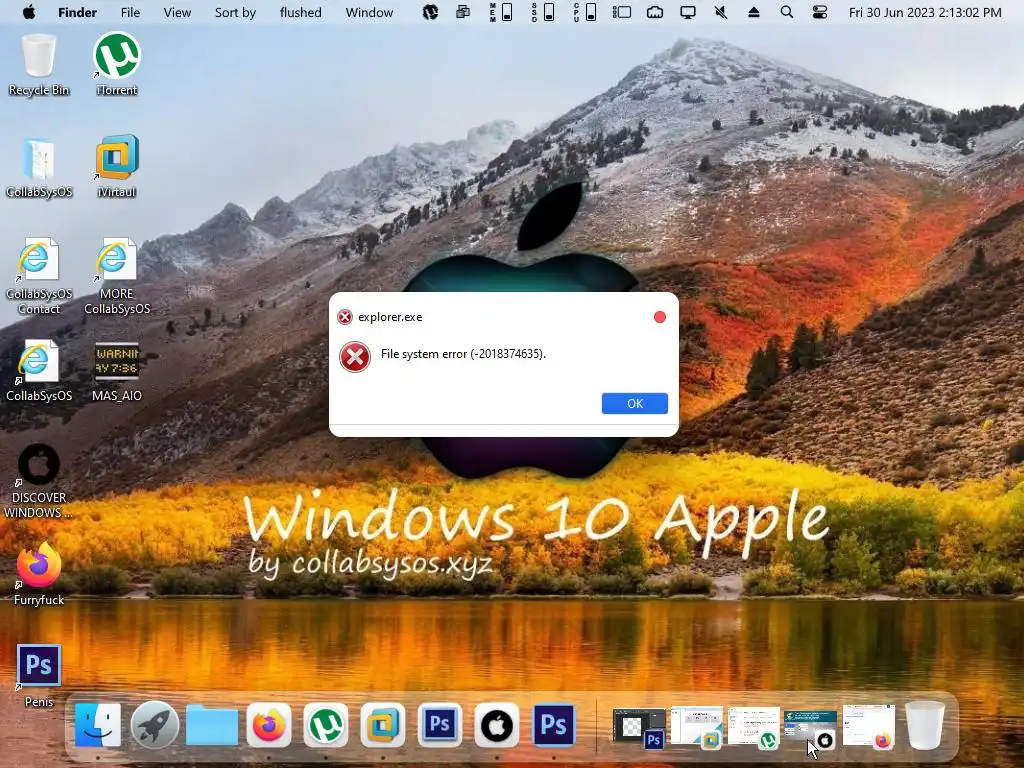The image size is (1024, 768).
Task: Click OK in the explorer.exe error dialog
Action: coord(634,404)
